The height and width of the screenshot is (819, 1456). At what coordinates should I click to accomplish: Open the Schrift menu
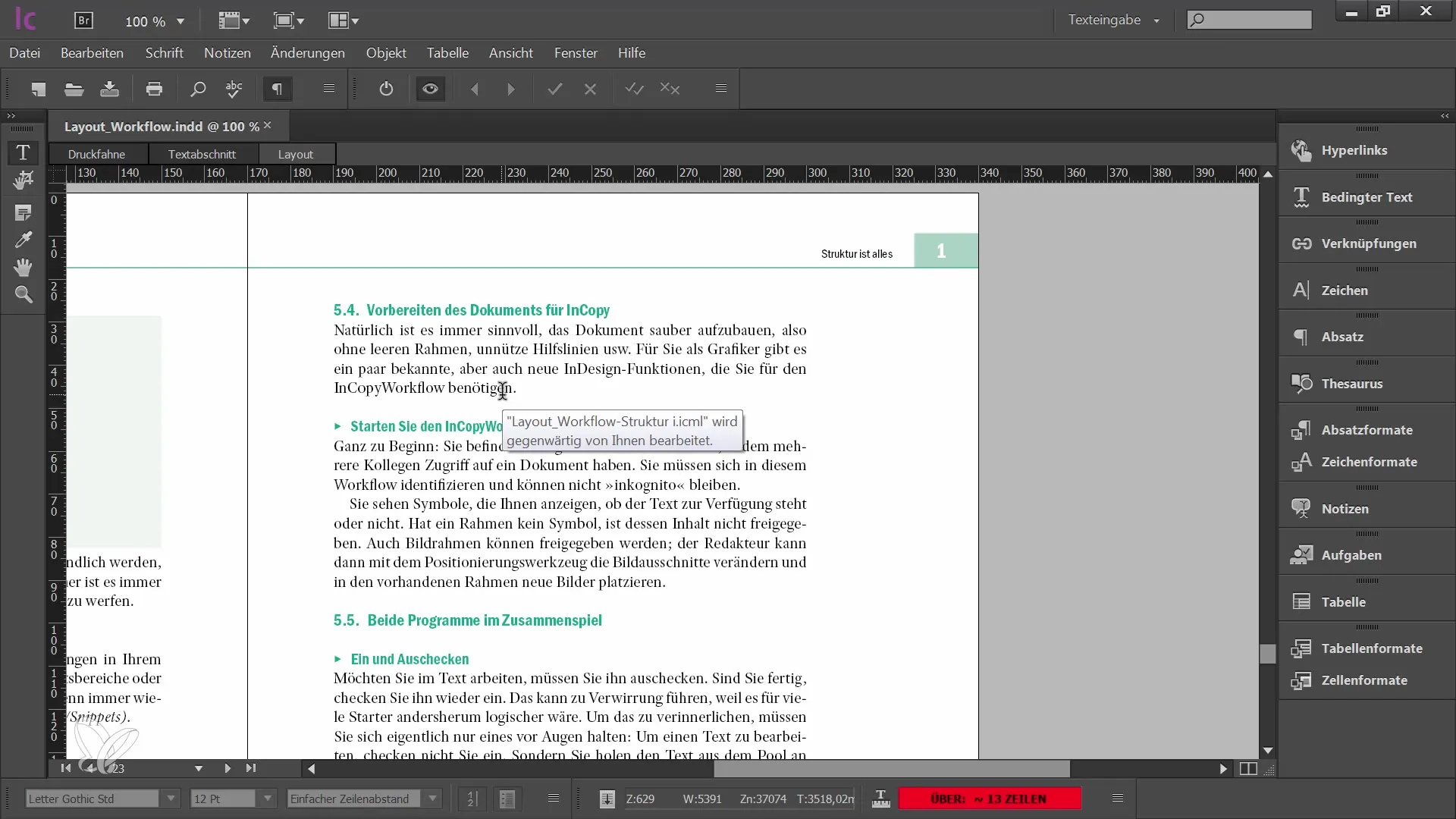click(164, 53)
